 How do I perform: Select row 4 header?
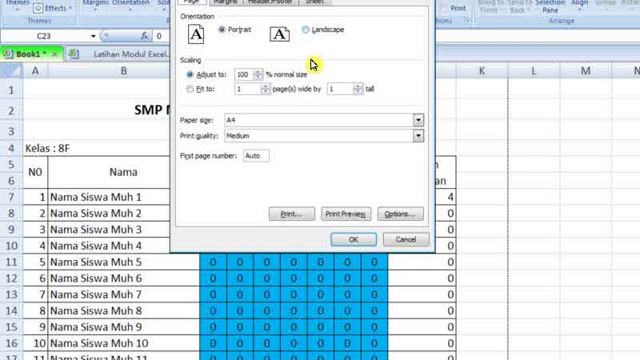pos(11,148)
